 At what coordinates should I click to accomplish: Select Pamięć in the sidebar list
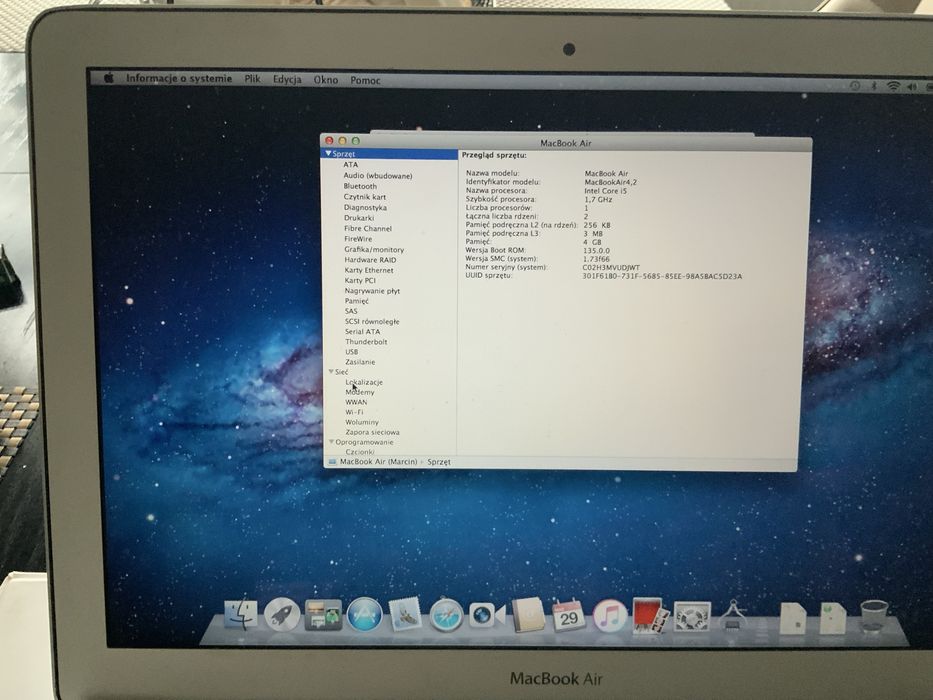pos(356,301)
